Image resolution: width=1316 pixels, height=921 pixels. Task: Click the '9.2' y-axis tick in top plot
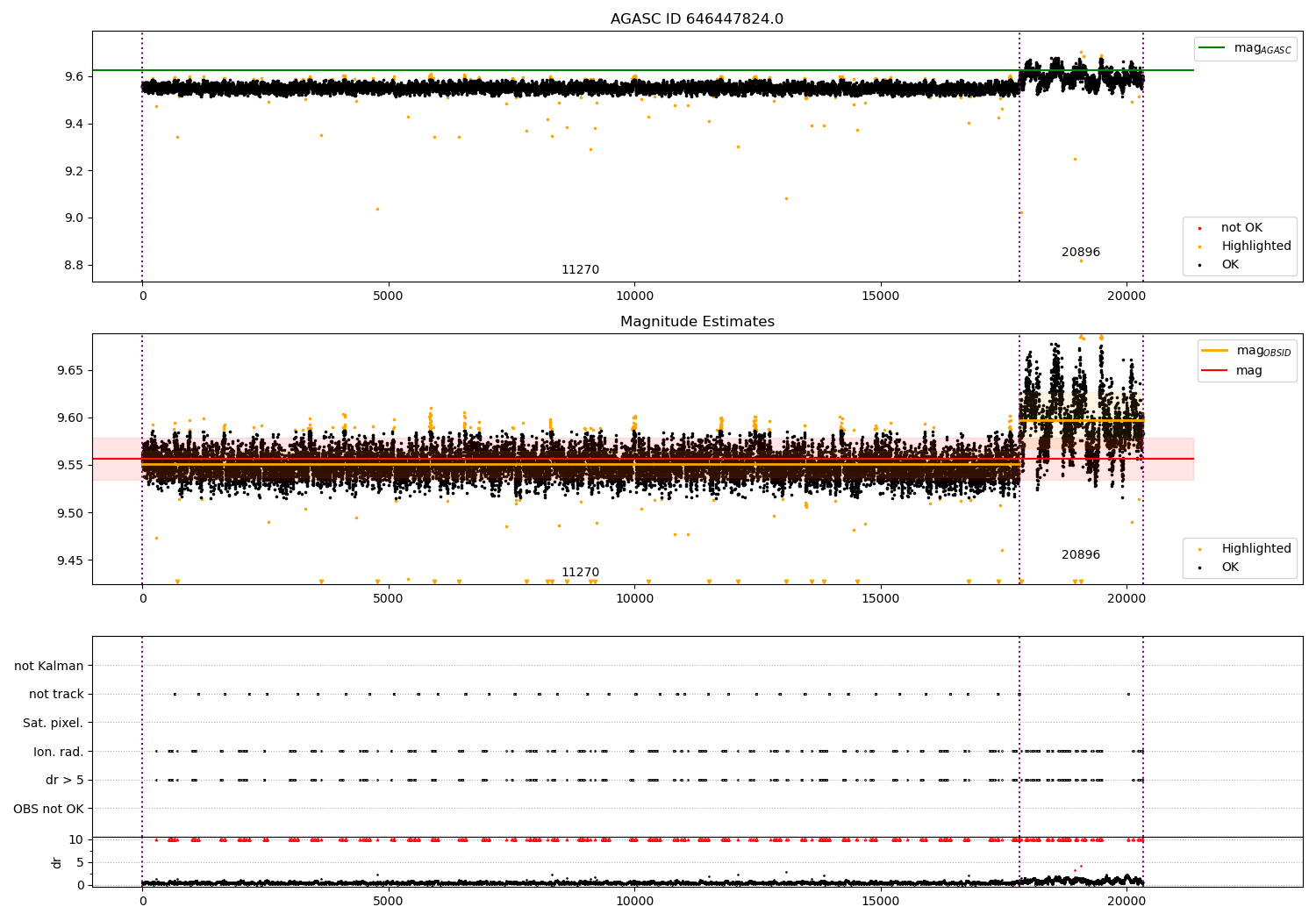pyautogui.click(x=75, y=171)
